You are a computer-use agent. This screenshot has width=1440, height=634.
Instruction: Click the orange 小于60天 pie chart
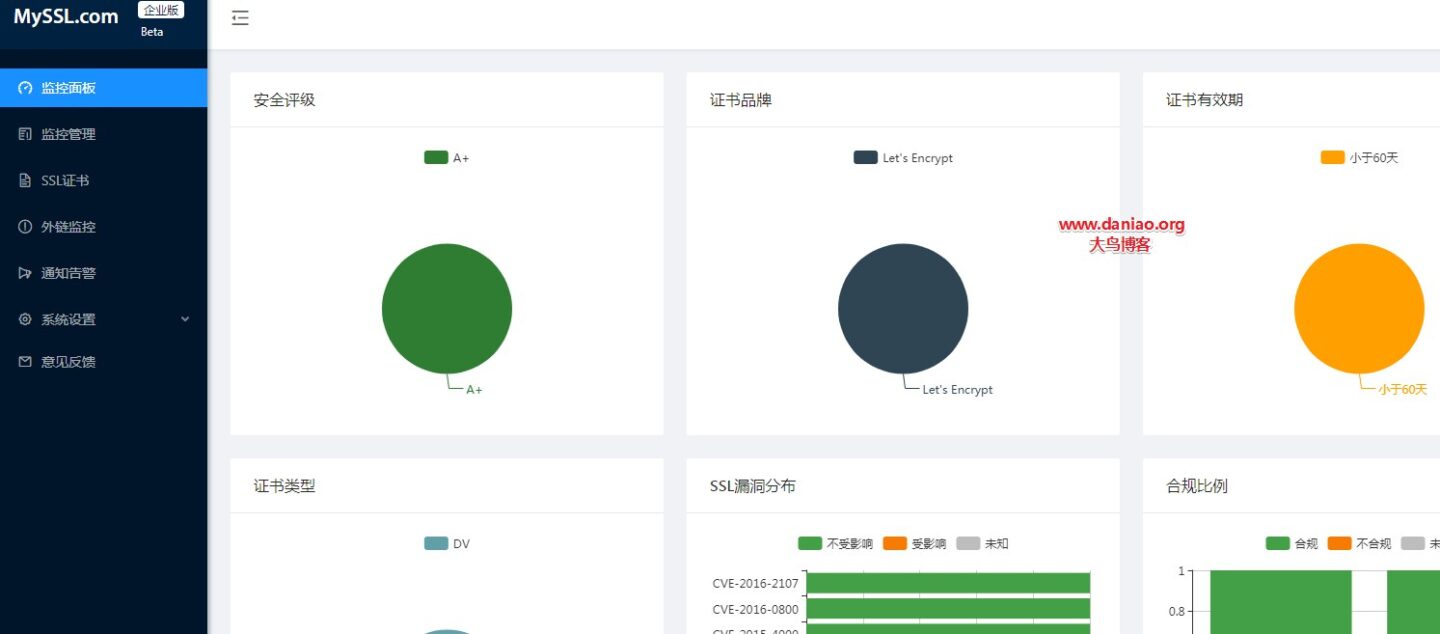(x=1359, y=309)
